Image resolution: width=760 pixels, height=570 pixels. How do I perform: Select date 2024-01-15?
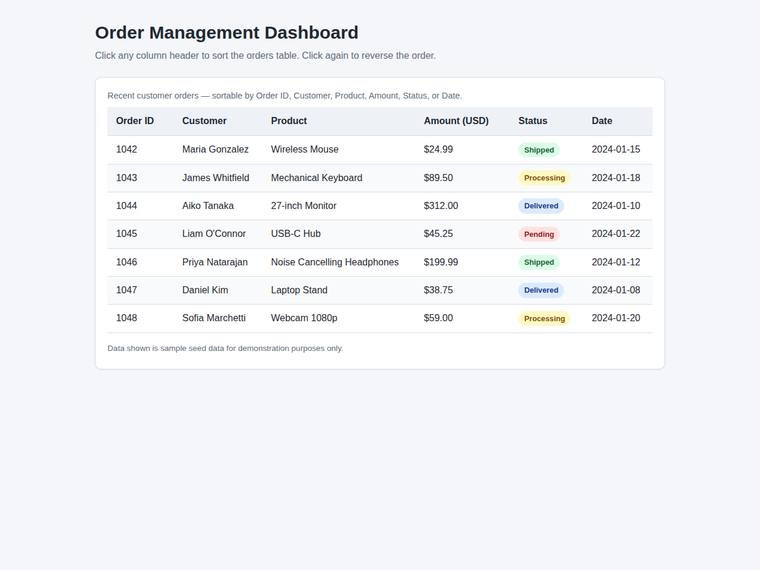click(616, 149)
